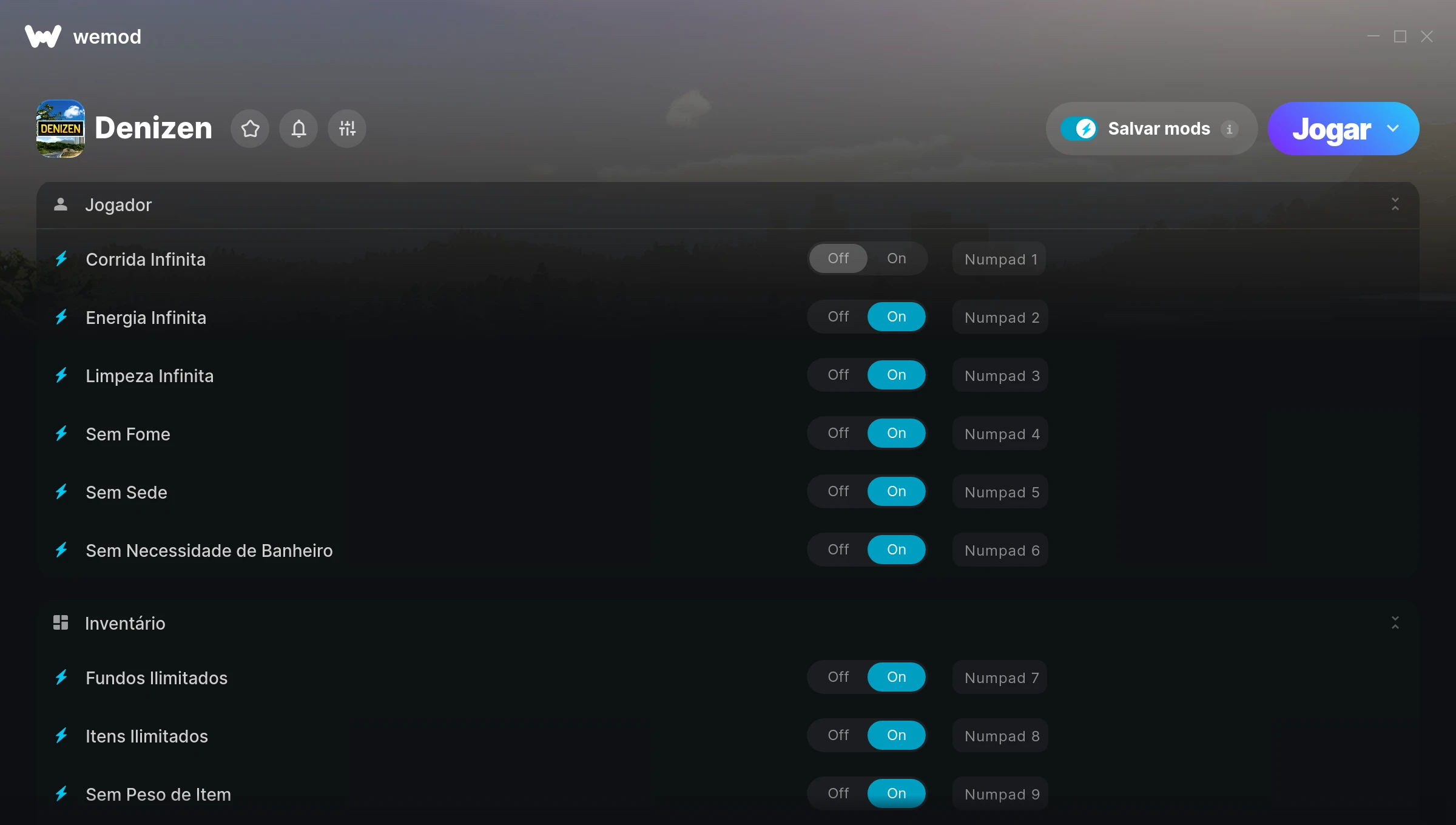Screen dimensions: 1456x825
Task: Select the Sem Peso de Item mod row
Action: pos(727,794)
